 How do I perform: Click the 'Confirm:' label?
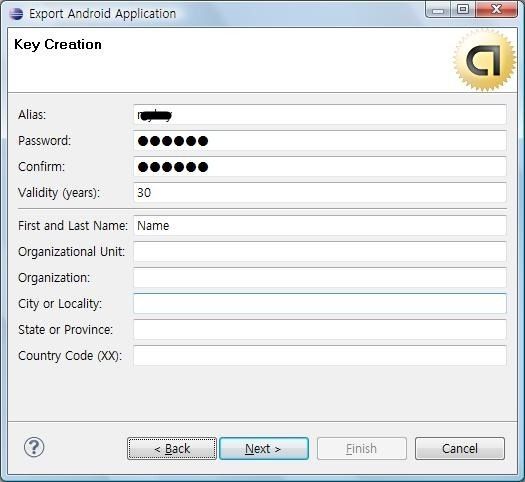[42, 167]
